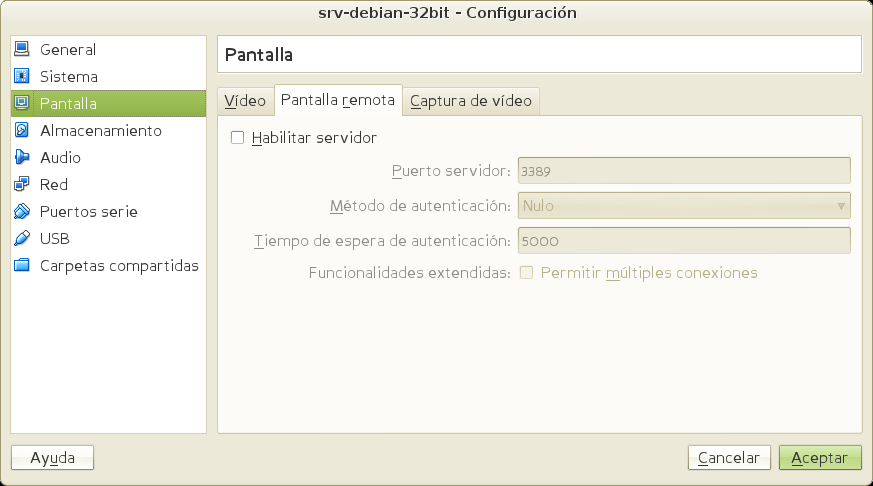Click the USB plug icon
This screenshot has height=486, width=873.
tap(22, 238)
